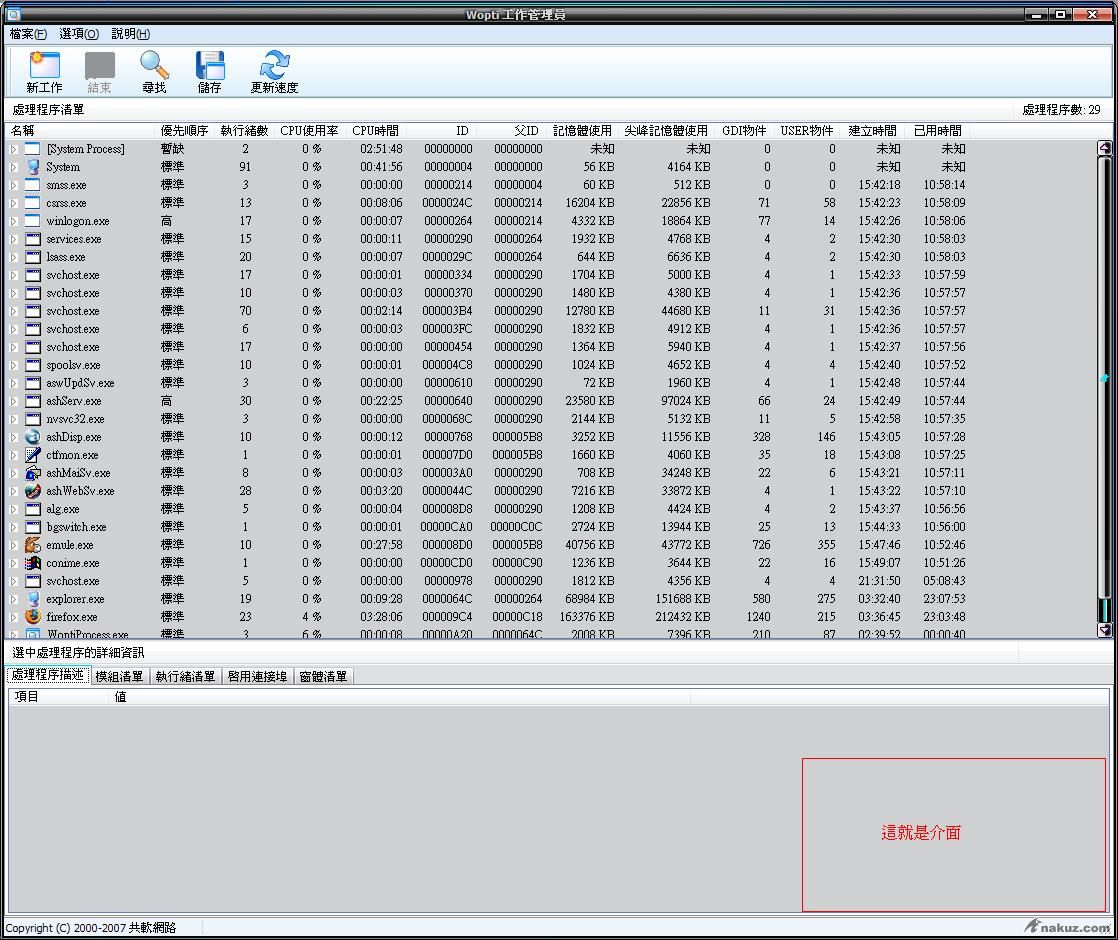Image resolution: width=1118 pixels, height=940 pixels.
Task: Sort by the 記憶體使用 column header
Action: point(582,131)
